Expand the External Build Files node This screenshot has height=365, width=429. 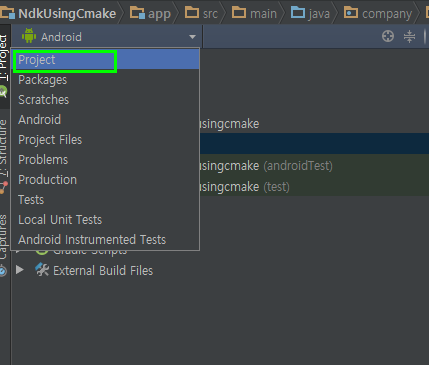click(20, 270)
